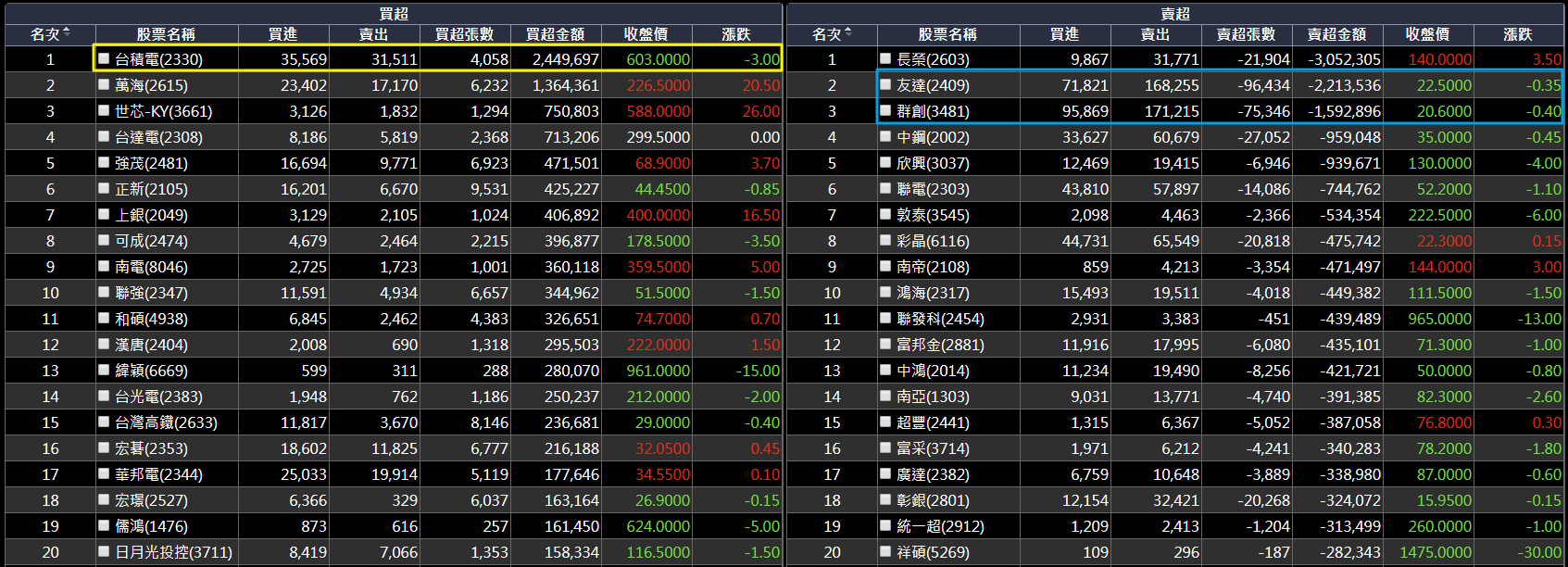Select change value -15.00 for 緯穎

[x=758, y=371]
